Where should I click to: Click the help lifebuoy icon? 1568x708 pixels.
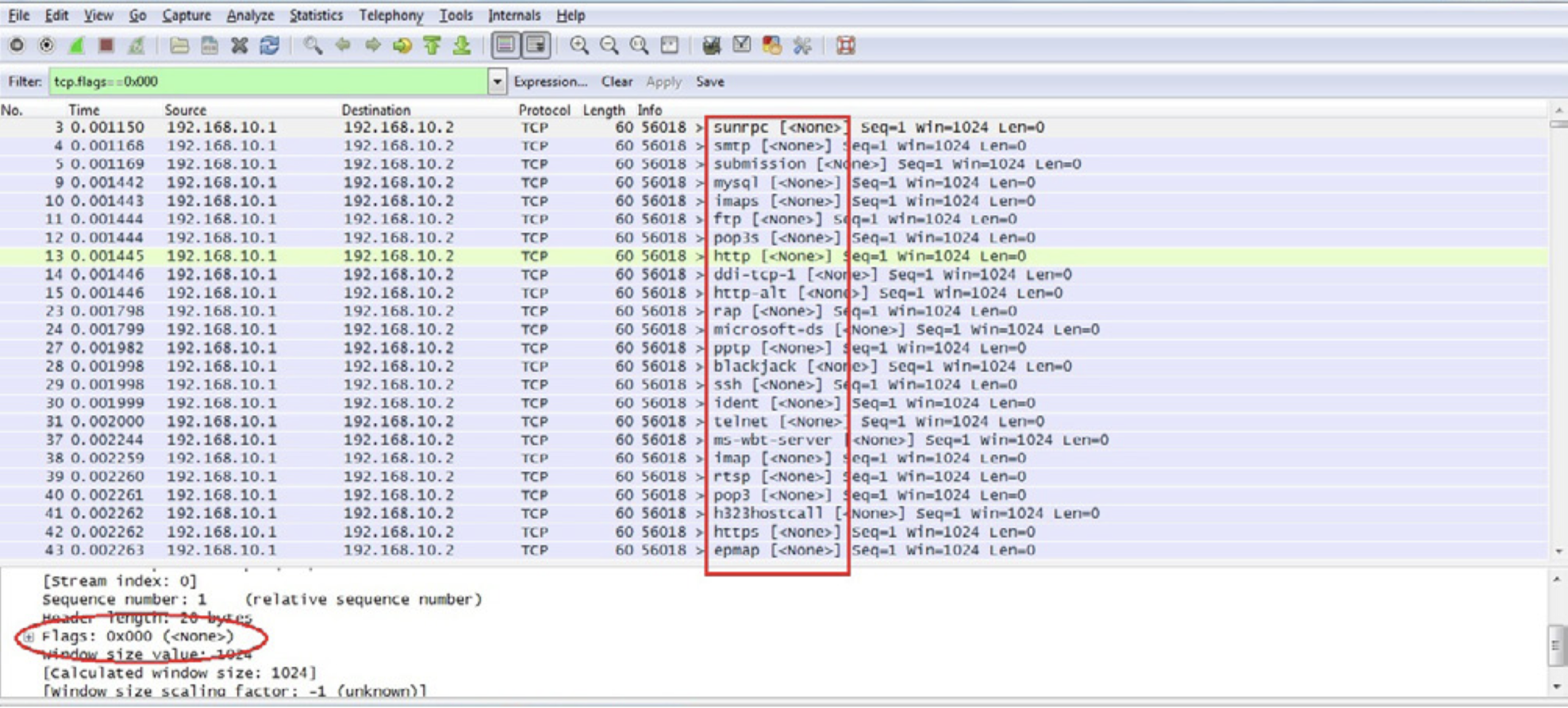[x=846, y=45]
